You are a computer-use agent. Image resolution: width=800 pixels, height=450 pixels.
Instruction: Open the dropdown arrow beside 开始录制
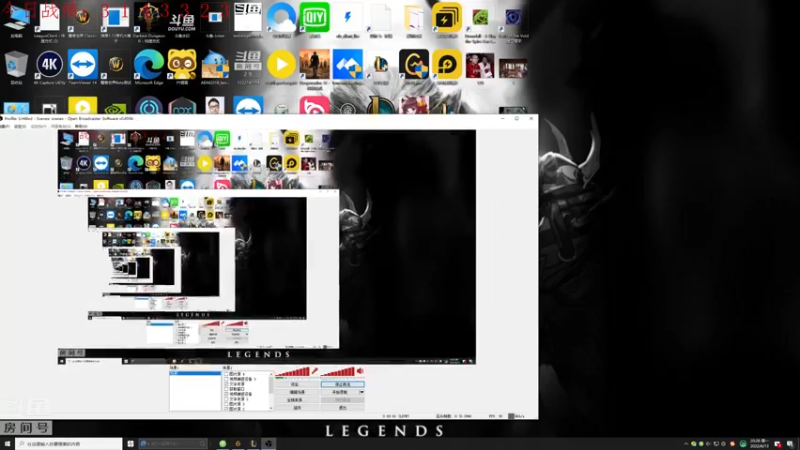(362, 392)
